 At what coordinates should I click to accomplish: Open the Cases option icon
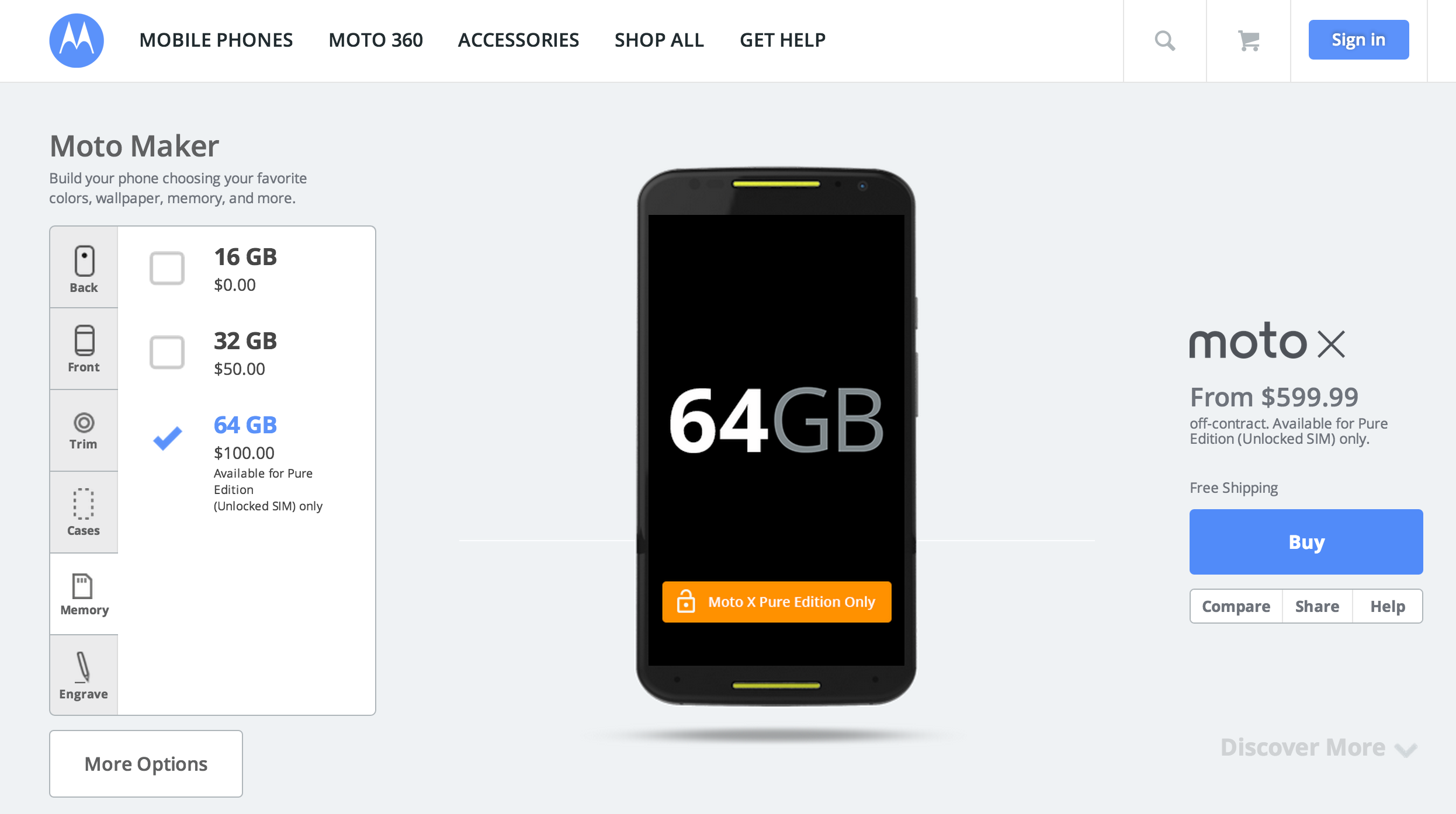tap(84, 503)
